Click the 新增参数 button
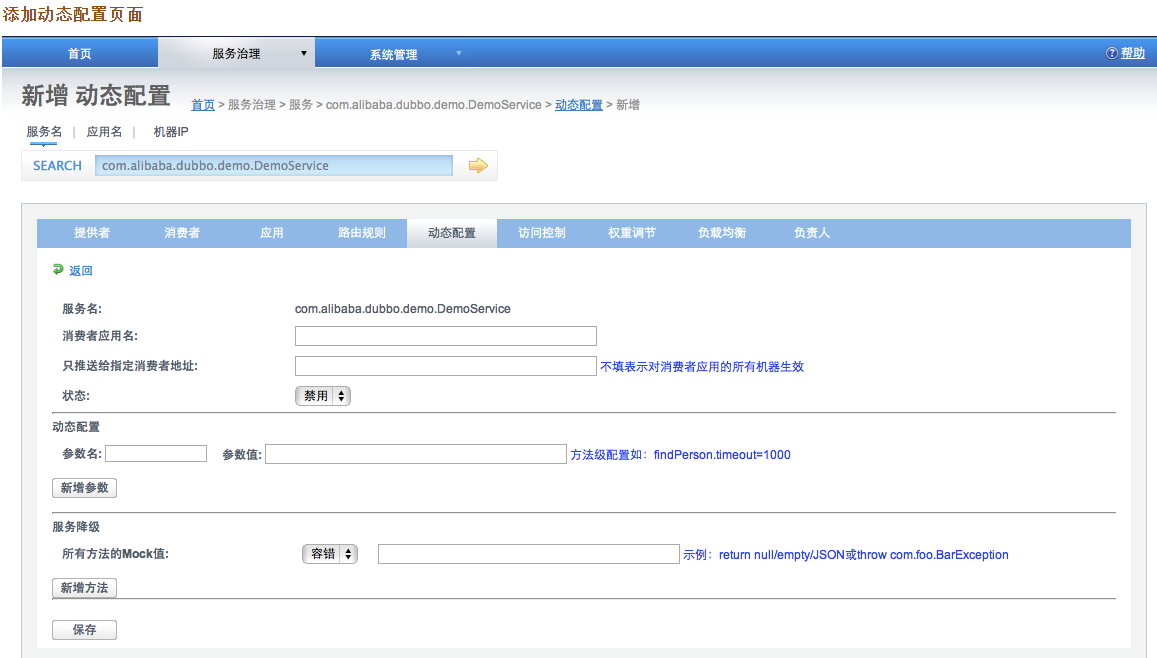This screenshot has height=658, width=1157. coord(85,488)
